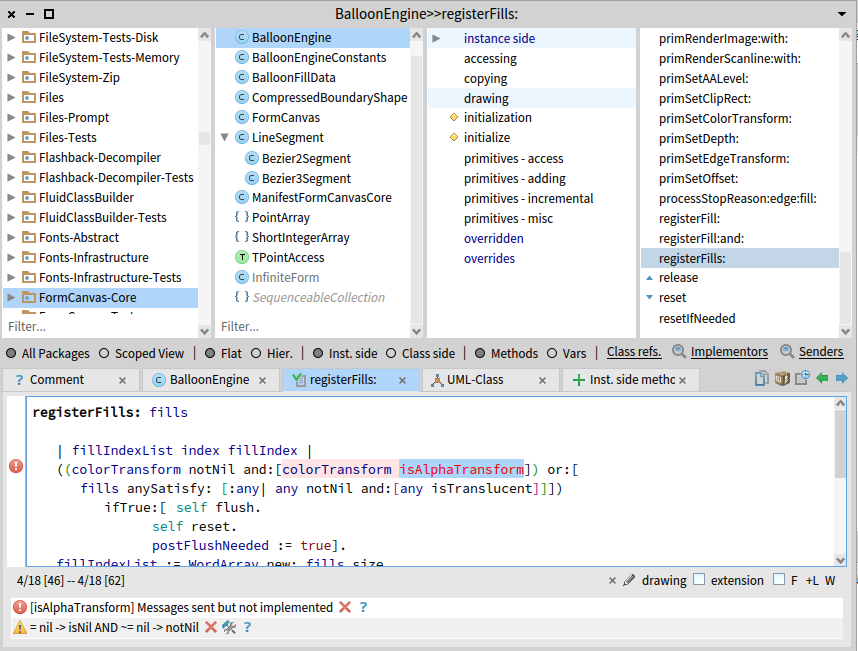
Task: Click the red error icon of isAlphaTransform critique
Action: click(x=20, y=607)
